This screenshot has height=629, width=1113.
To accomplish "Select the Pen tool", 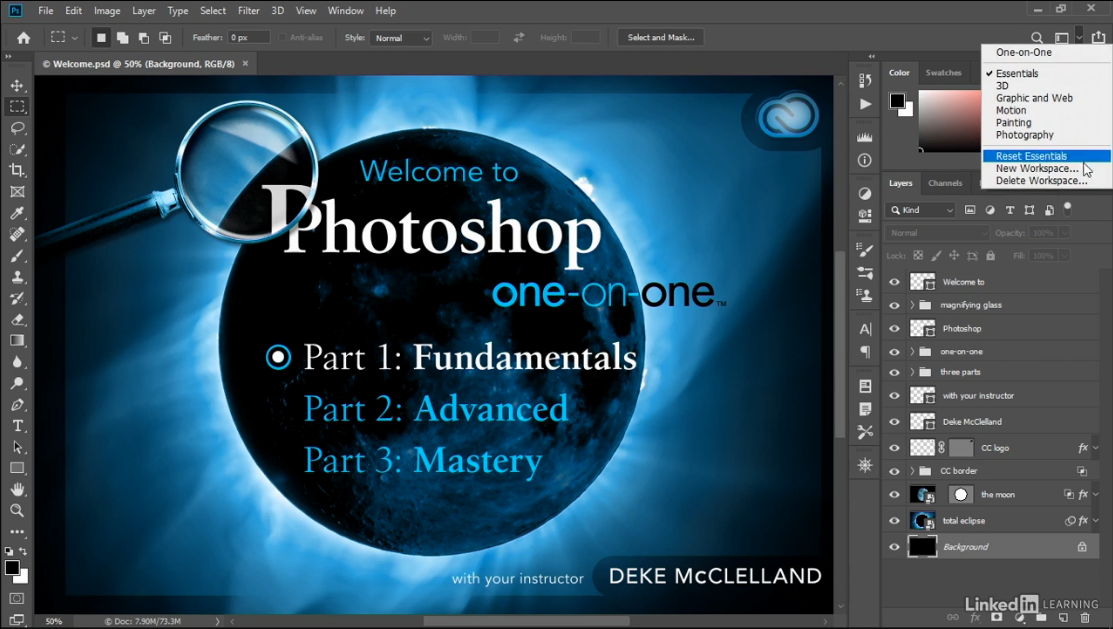I will point(17,405).
